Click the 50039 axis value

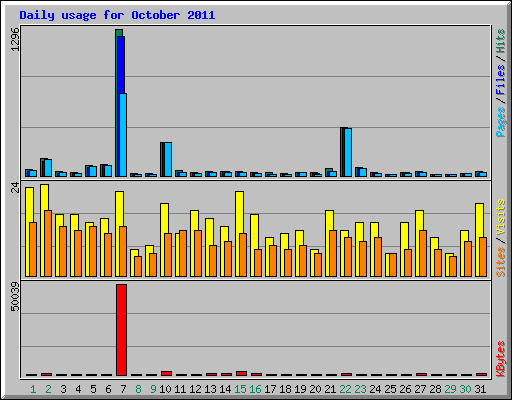click(15, 297)
